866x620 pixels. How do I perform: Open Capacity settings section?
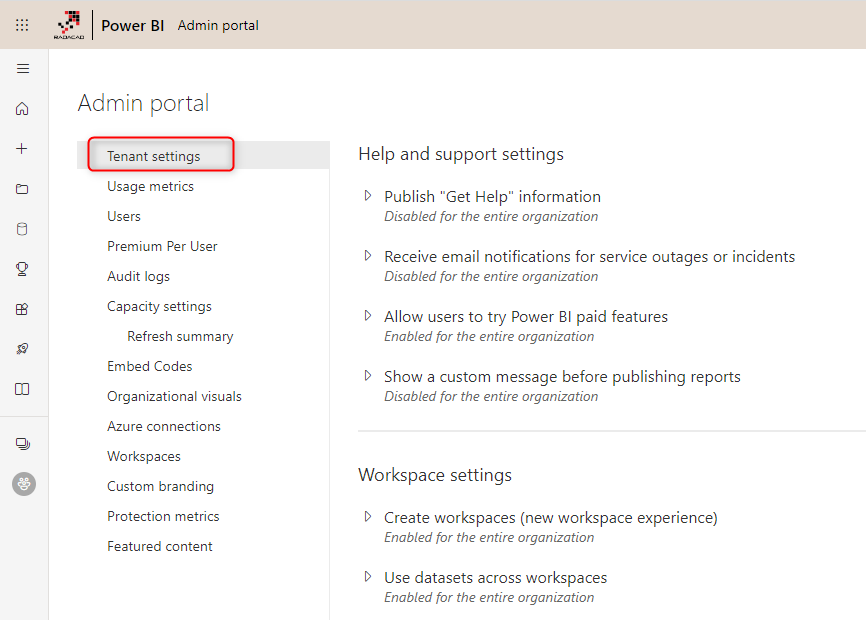click(159, 306)
